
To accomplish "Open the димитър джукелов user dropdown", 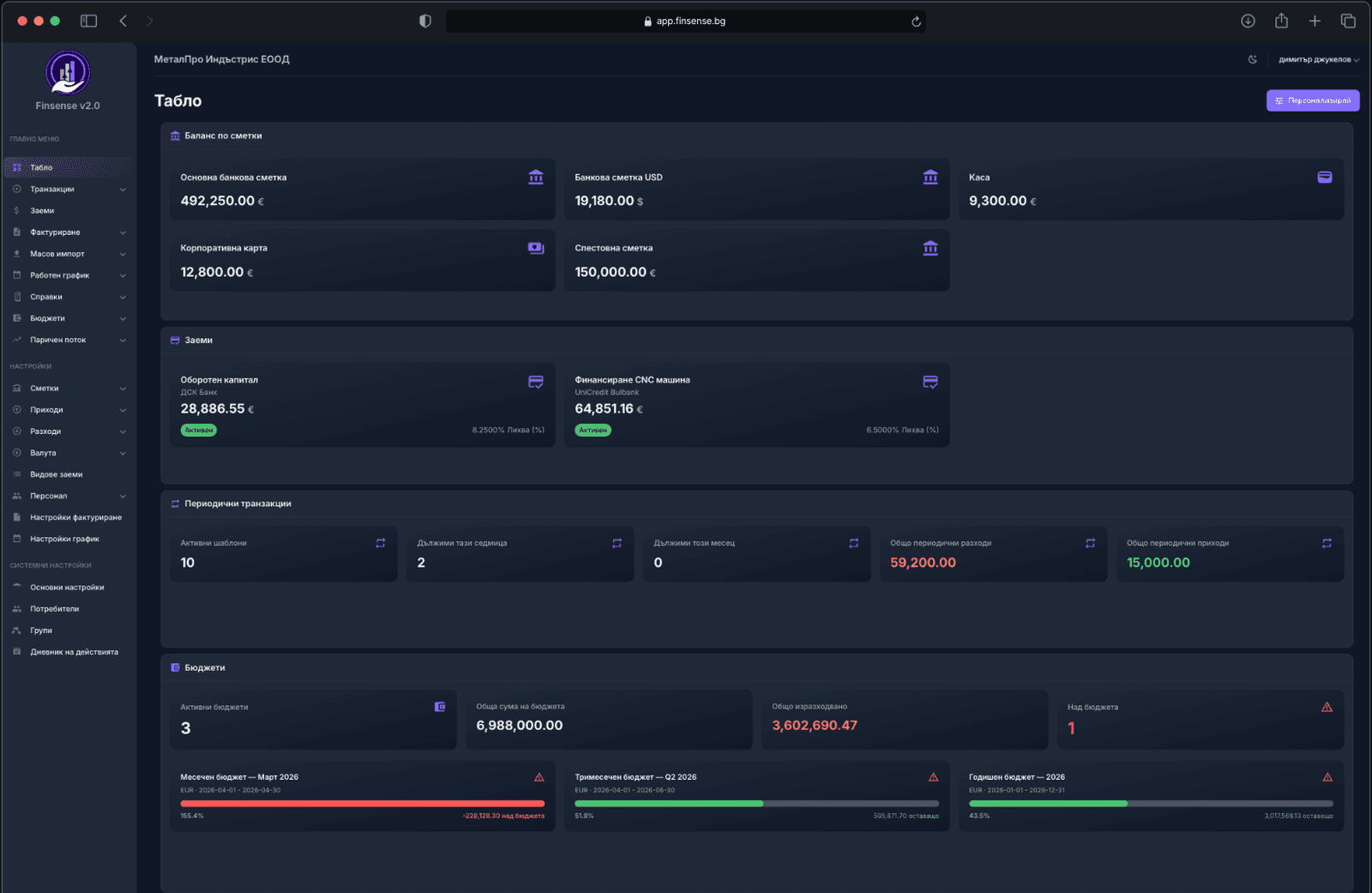I will [x=1319, y=60].
